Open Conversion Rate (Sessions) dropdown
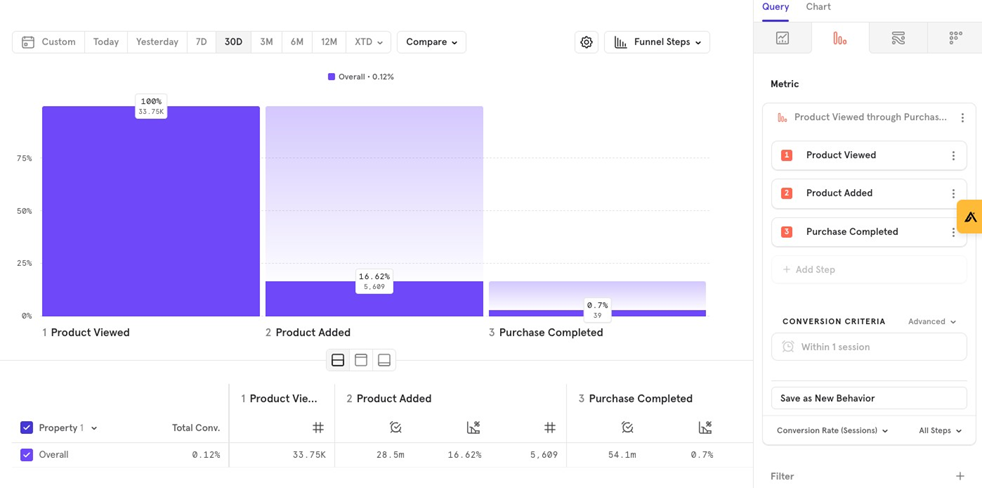 [832, 431]
